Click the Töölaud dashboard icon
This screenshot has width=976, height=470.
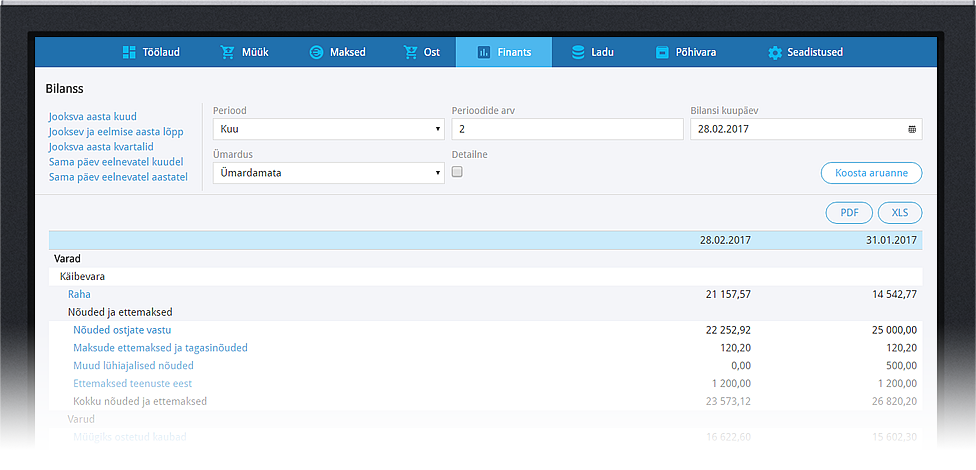128,52
